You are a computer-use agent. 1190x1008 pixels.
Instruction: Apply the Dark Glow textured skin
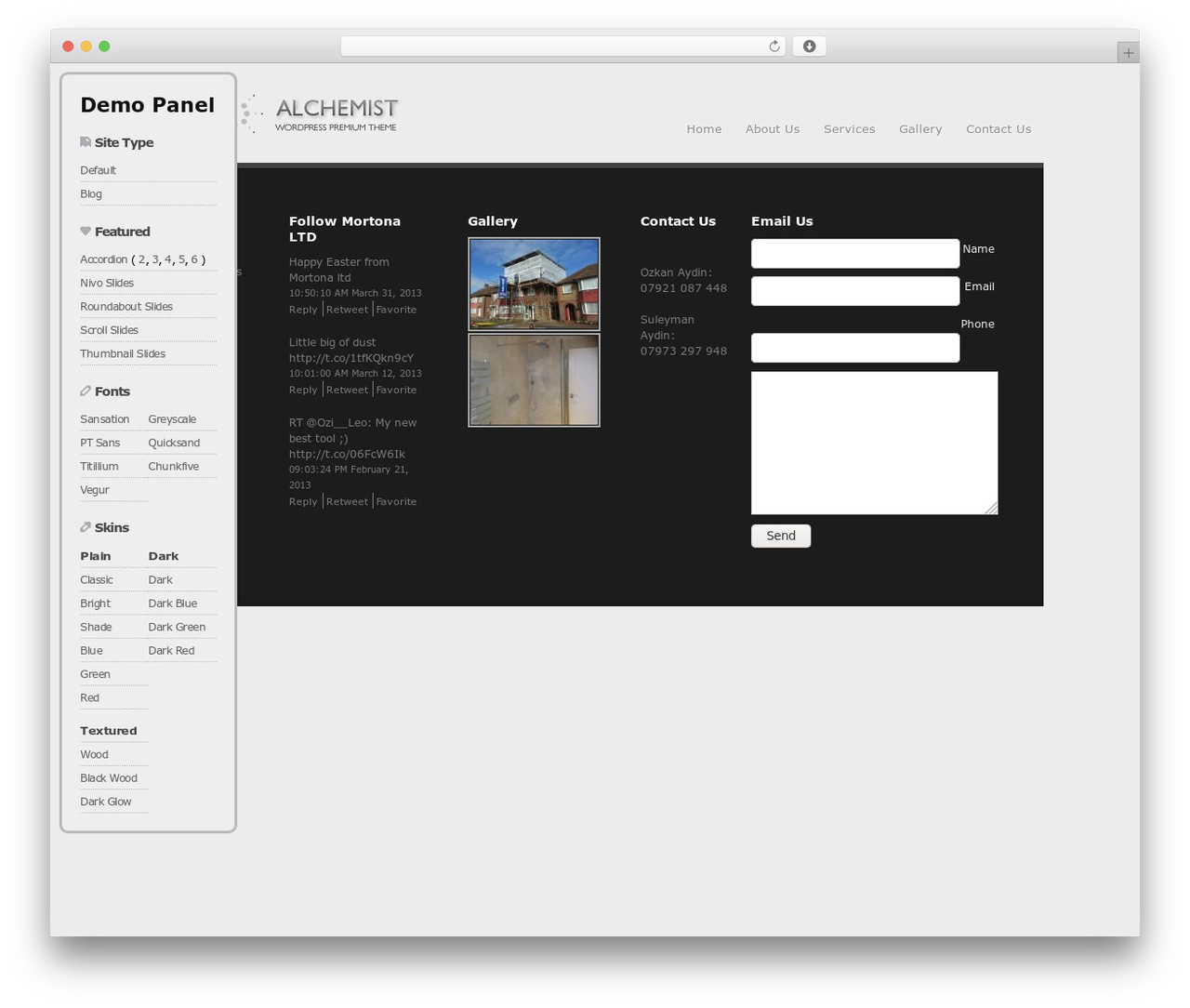106,802
